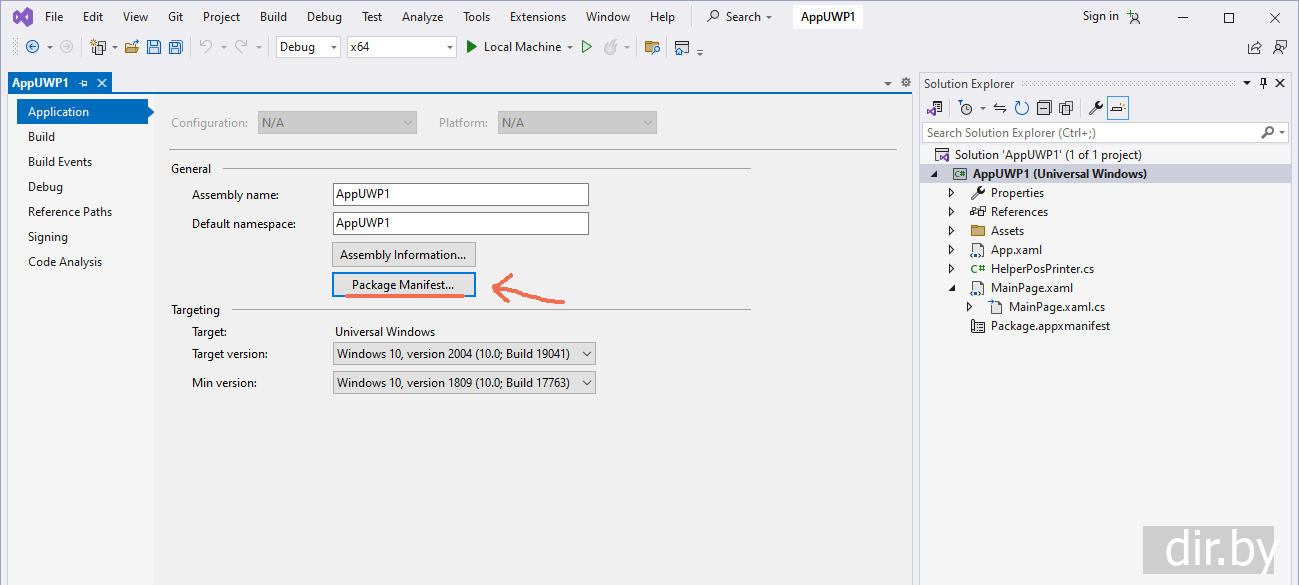Select Package.appxmanifest in Solution Explorer
Screen dimensions: 1299x585
[x=1049, y=326]
